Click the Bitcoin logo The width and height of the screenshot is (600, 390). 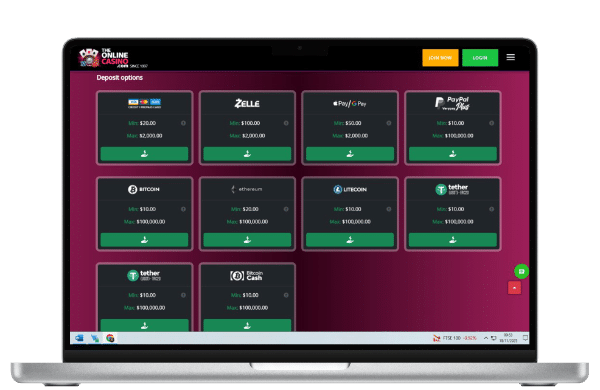[144, 189]
